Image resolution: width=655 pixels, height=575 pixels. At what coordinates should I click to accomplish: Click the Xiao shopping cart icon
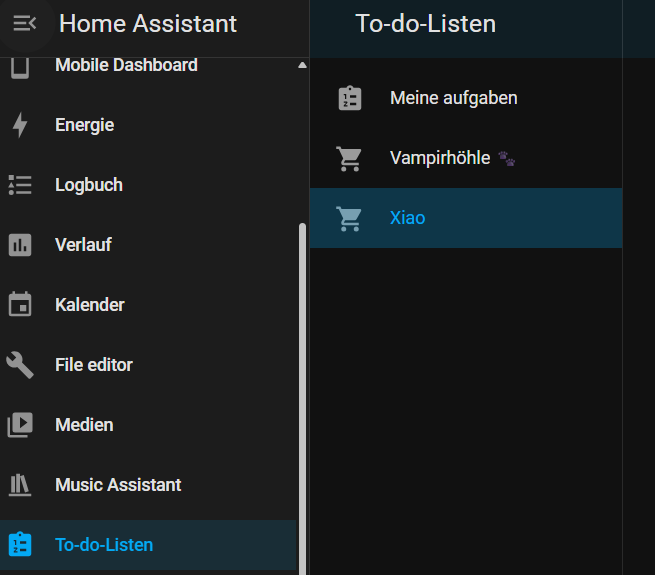pos(349,218)
